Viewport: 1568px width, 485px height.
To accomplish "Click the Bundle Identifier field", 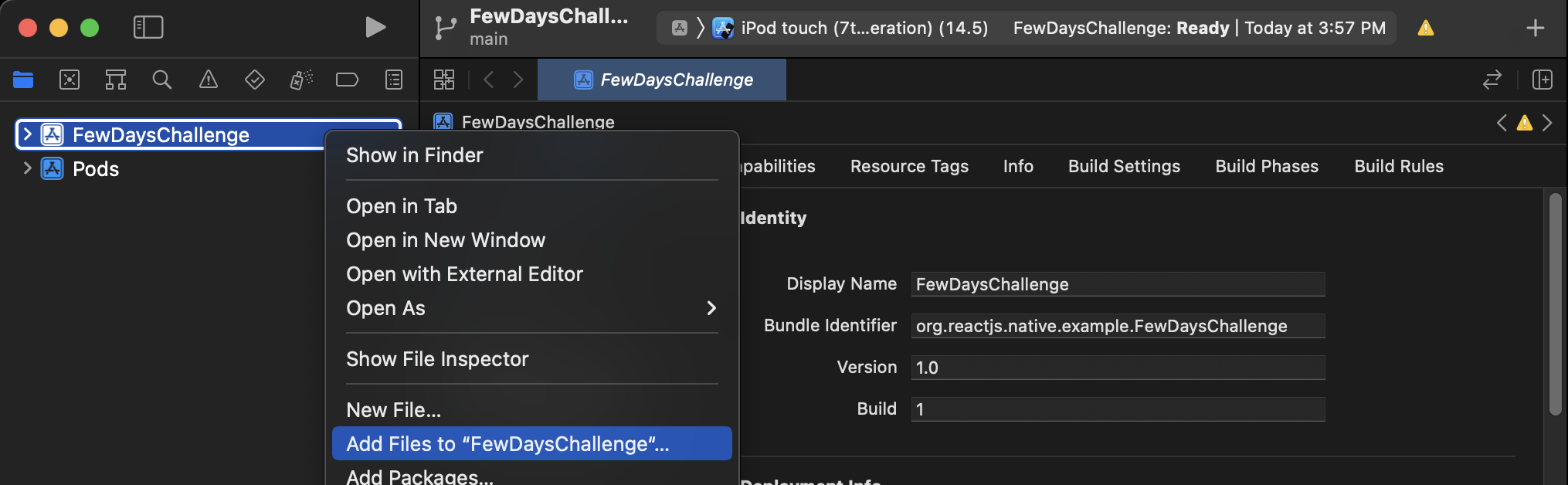I will coord(1118,326).
